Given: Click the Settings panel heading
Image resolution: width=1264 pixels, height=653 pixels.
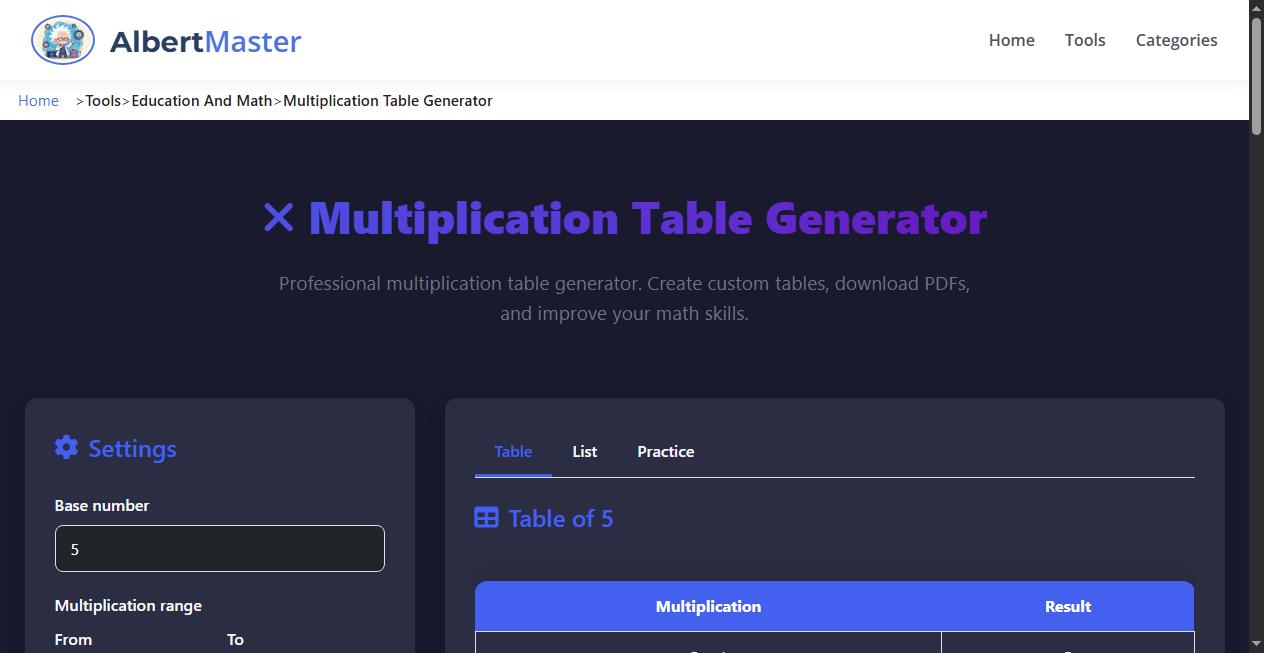Looking at the screenshot, I should [x=132, y=448].
